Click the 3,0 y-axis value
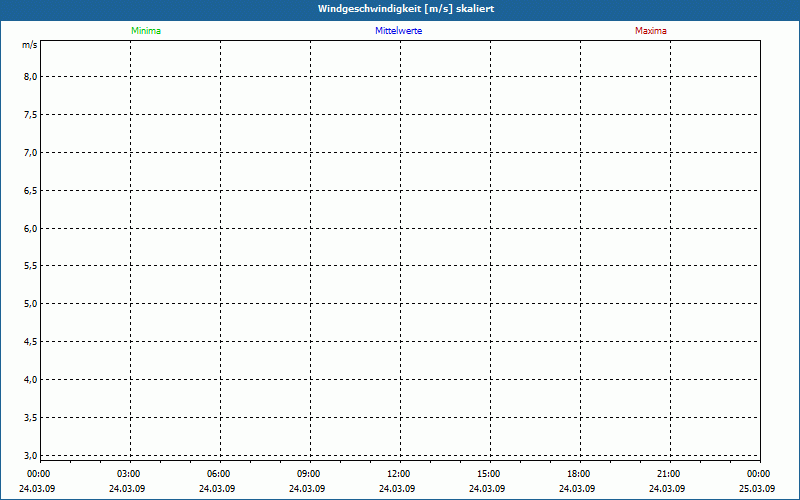Image resolution: width=800 pixels, height=500 pixels. 31,455
